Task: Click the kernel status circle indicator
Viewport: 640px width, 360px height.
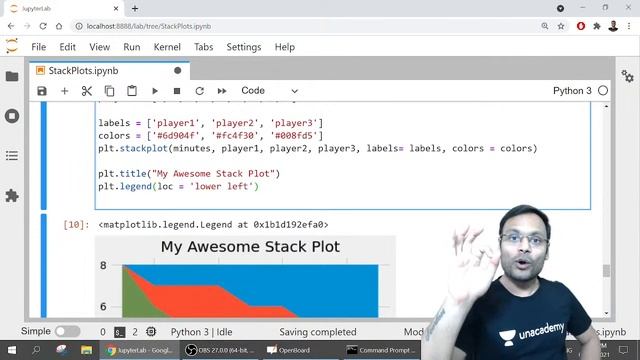Action: [603, 91]
